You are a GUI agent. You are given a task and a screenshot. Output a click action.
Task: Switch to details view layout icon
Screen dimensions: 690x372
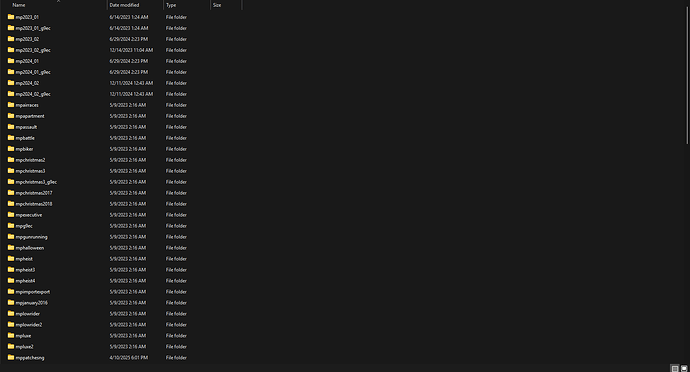pyautogui.click(x=675, y=368)
